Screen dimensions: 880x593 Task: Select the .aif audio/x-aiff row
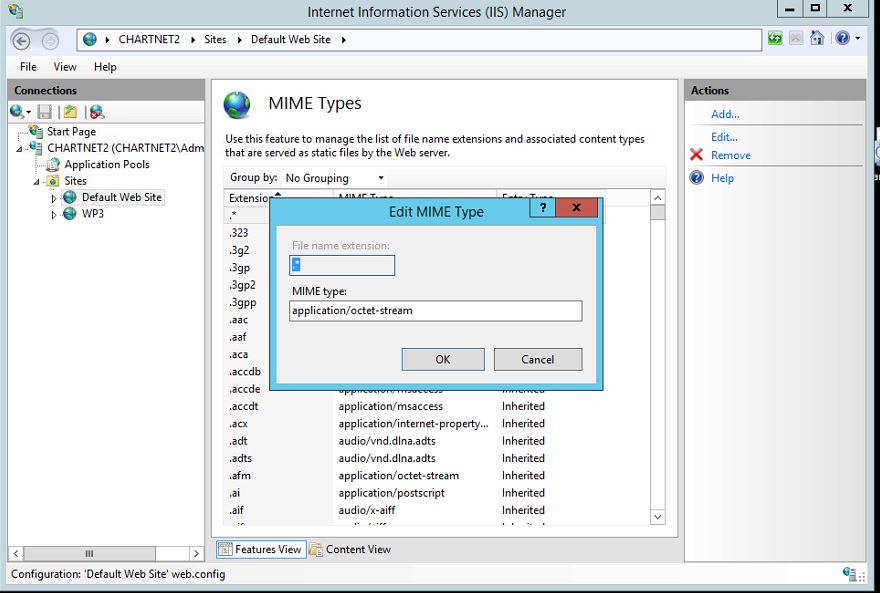438,511
